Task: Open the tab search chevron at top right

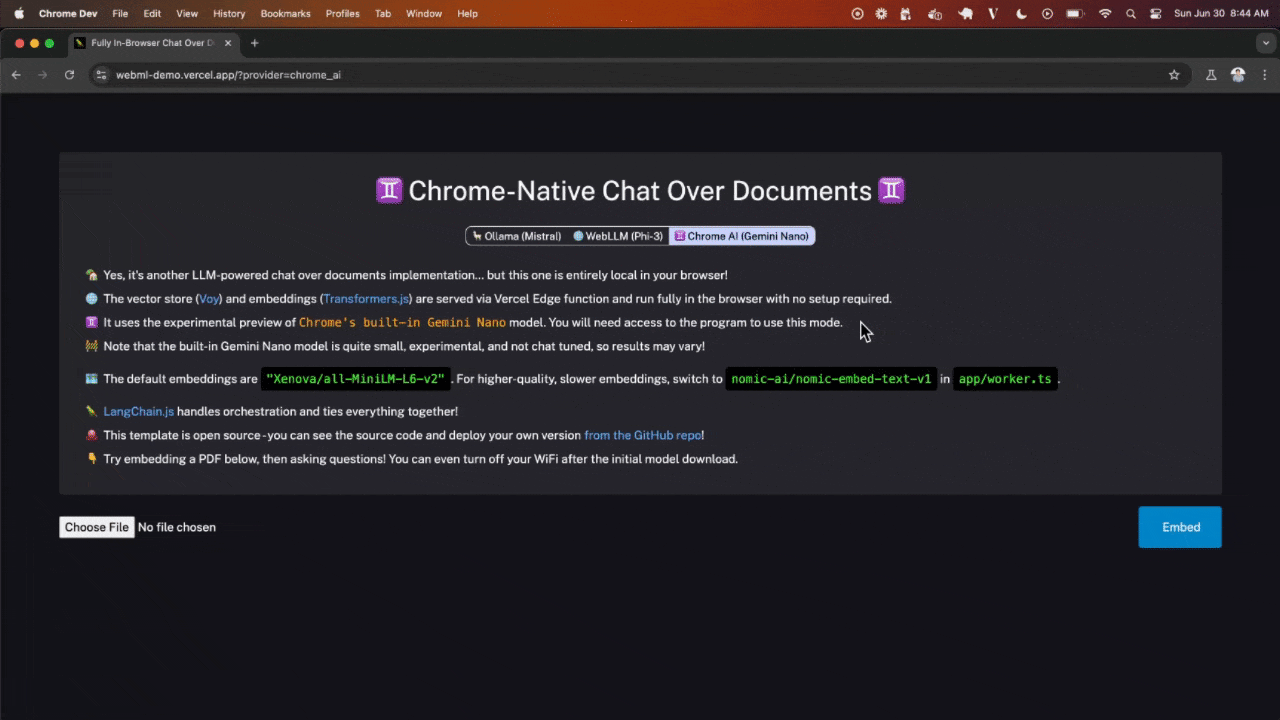Action: tap(1266, 42)
